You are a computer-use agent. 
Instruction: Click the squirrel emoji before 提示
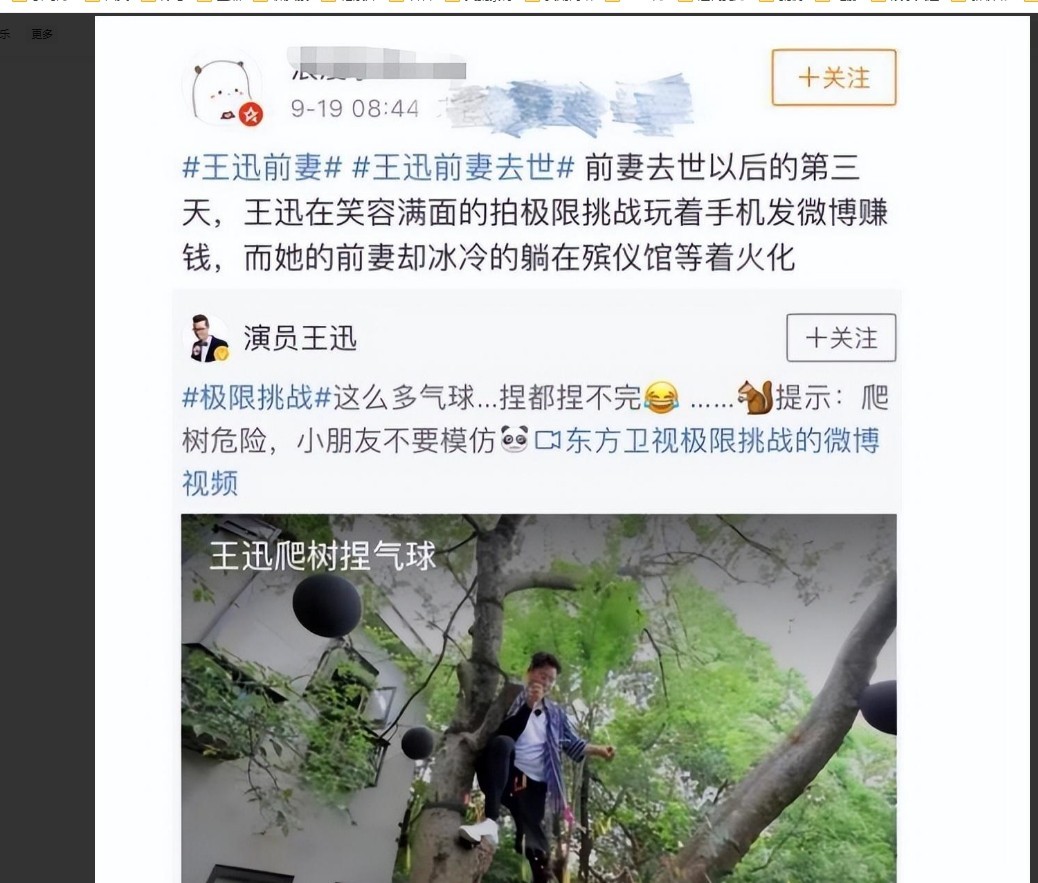point(755,397)
